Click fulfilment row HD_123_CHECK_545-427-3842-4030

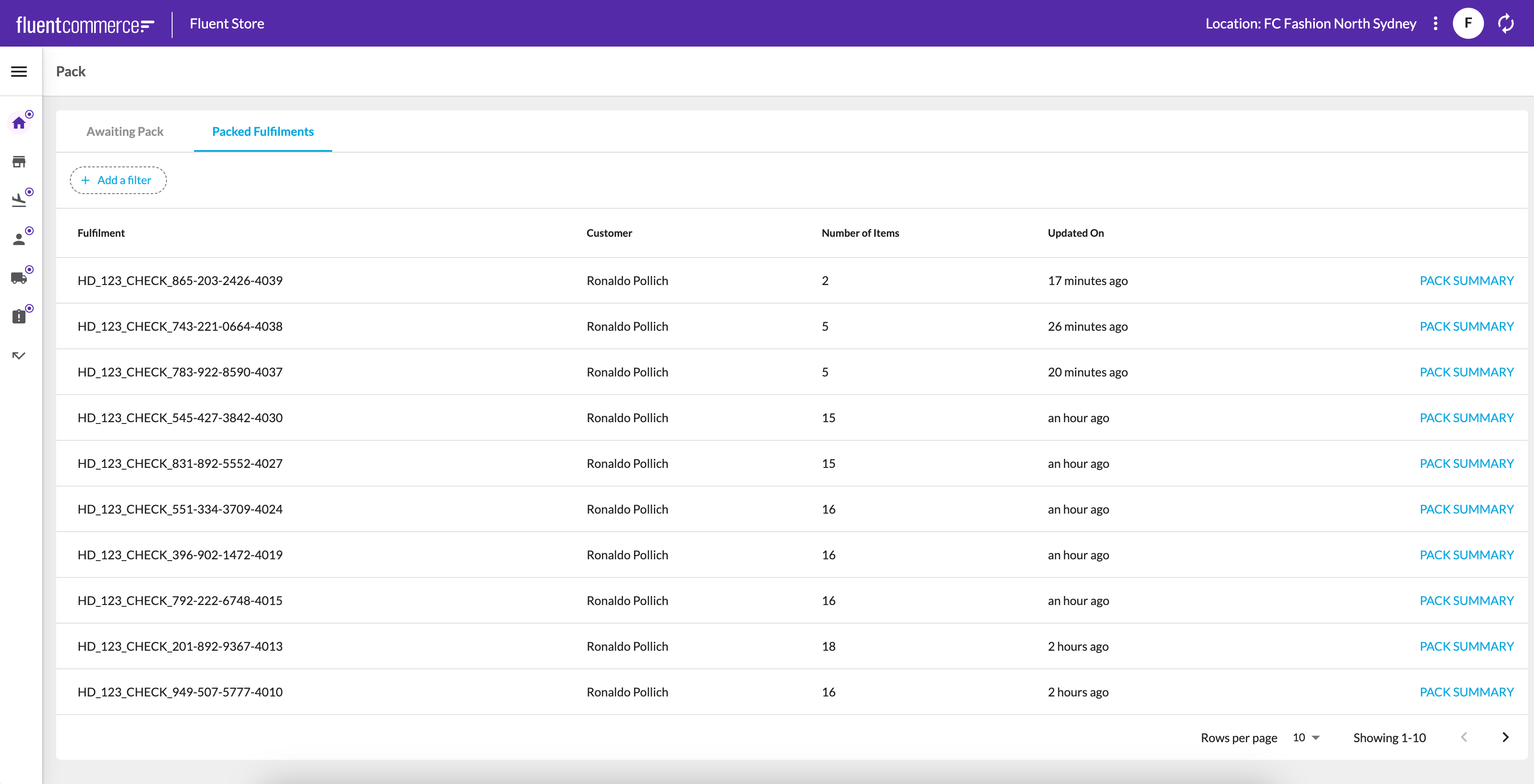pyautogui.click(x=180, y=418)
